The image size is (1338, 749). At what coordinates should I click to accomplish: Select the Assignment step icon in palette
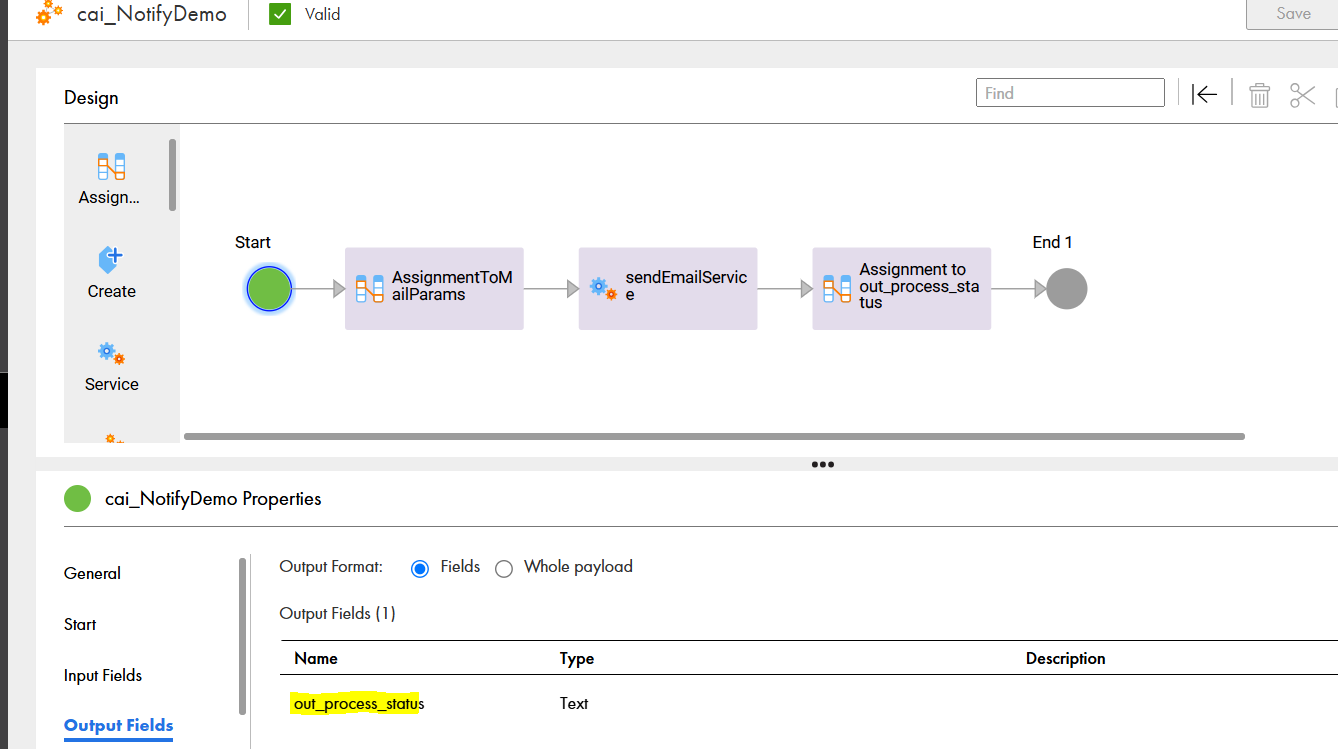click(111, 167)
